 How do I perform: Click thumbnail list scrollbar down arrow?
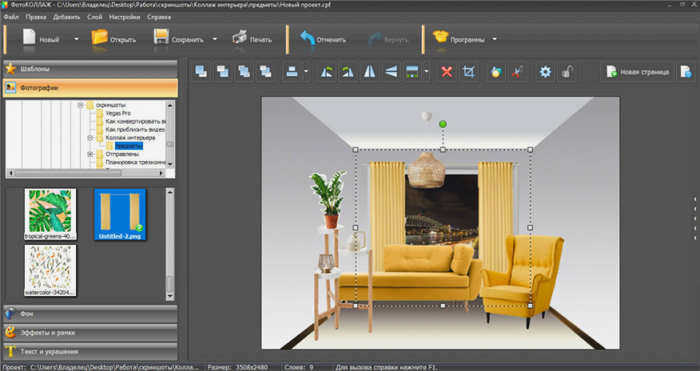click(170, 296)
